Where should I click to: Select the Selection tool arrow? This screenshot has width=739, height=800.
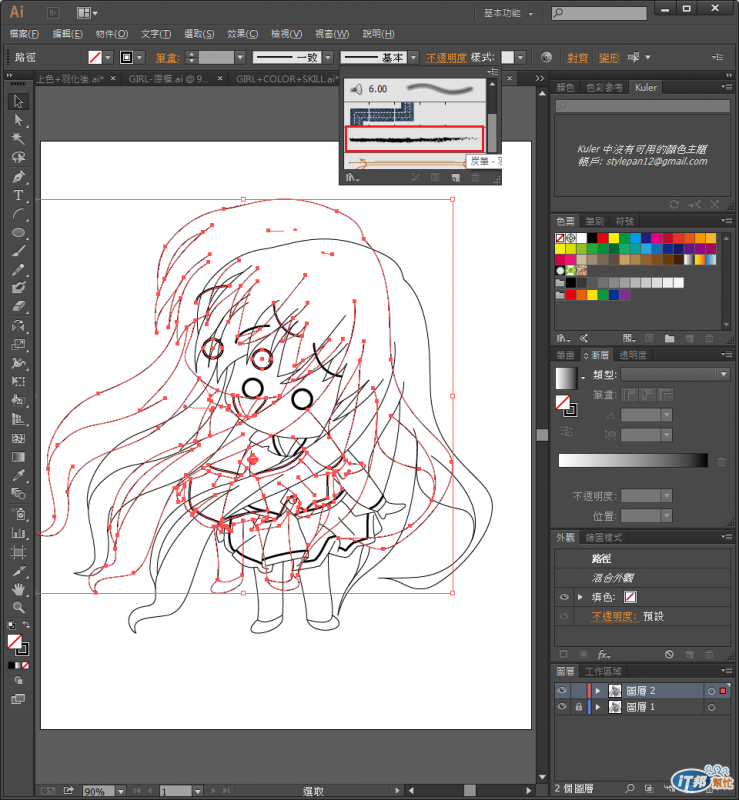18,102
